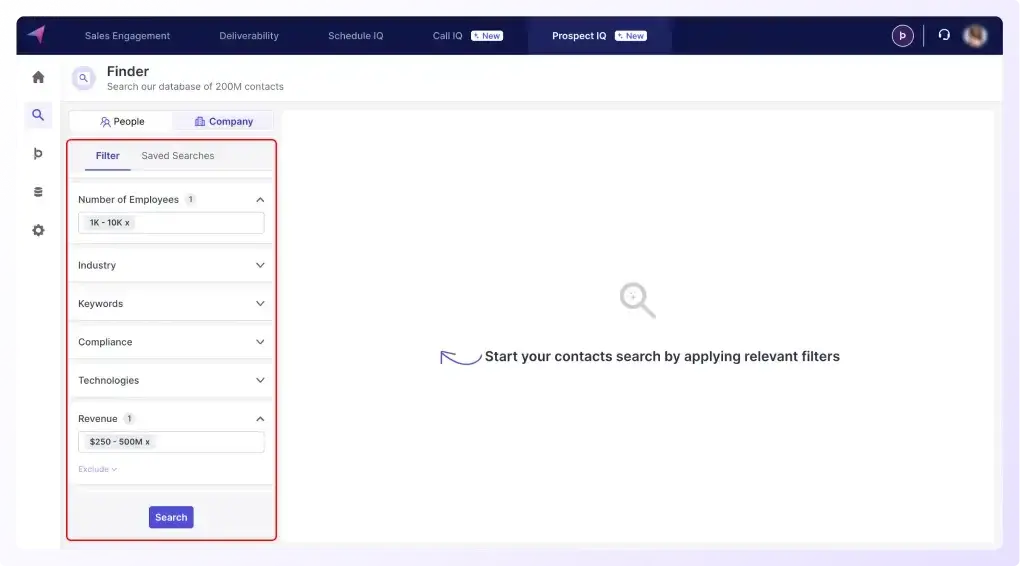Open the Saved Searches tab
The width and height of the screenshot is (1020, 566).
[x=178, y=156]
